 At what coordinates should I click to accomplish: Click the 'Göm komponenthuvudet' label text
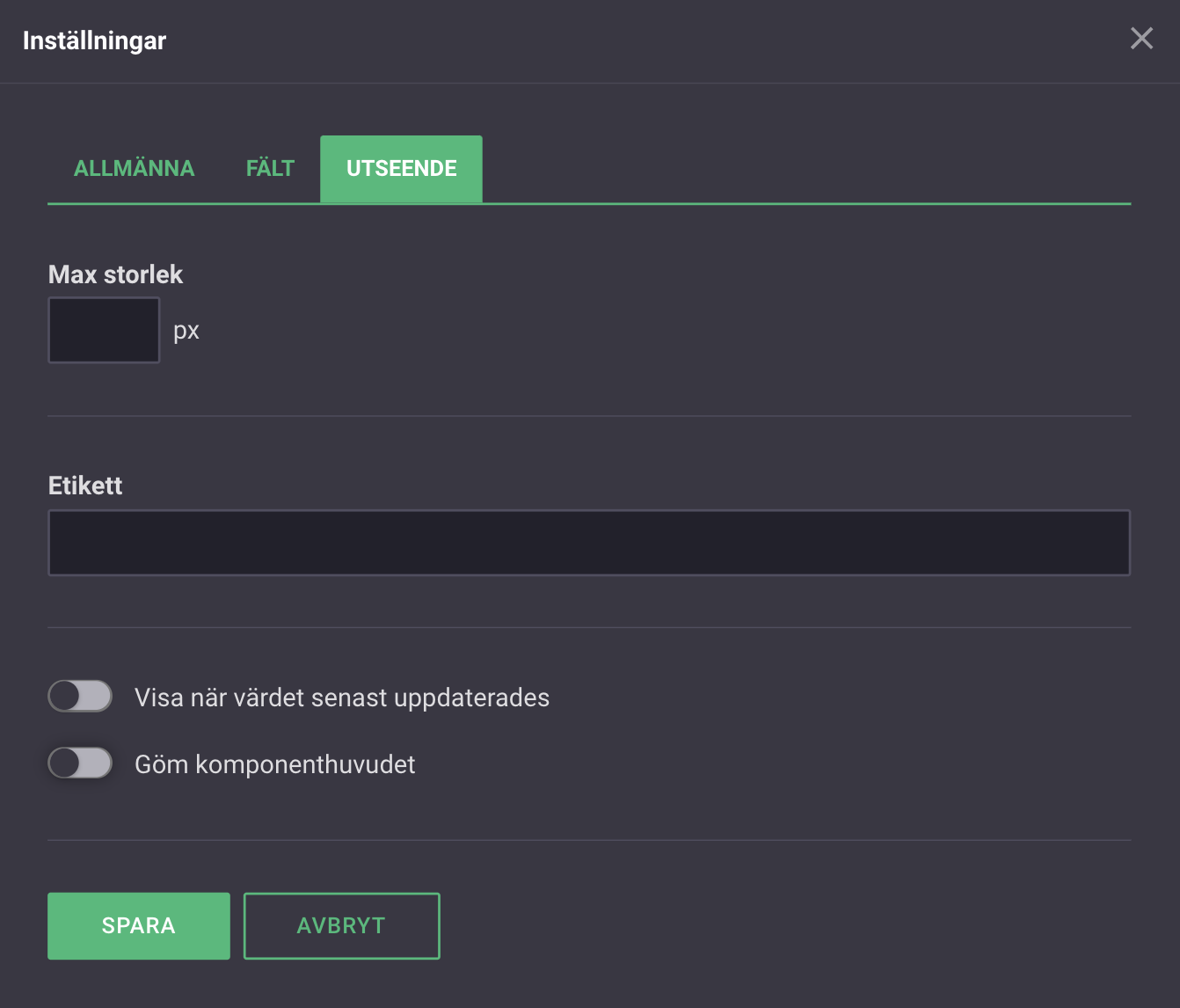274,764
